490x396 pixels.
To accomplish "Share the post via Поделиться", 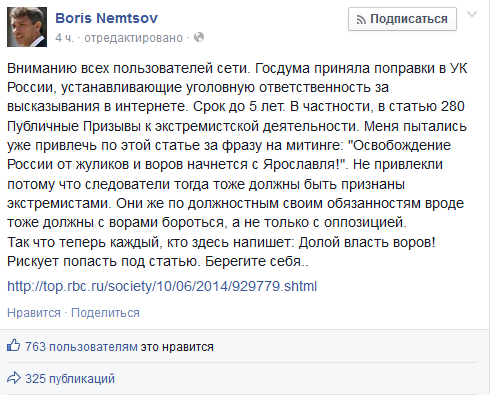I will point(105,313).
